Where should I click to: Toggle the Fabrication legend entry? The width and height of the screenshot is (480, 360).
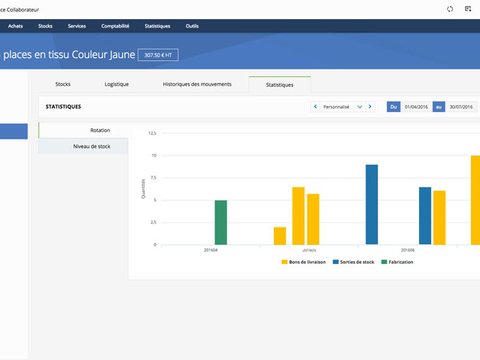pos(397,262)
